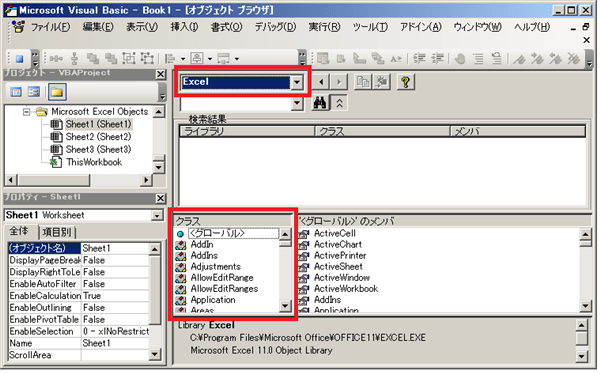Click the comment block icon
This screenshot has width=600, height=374.
[x=478, y=59]
